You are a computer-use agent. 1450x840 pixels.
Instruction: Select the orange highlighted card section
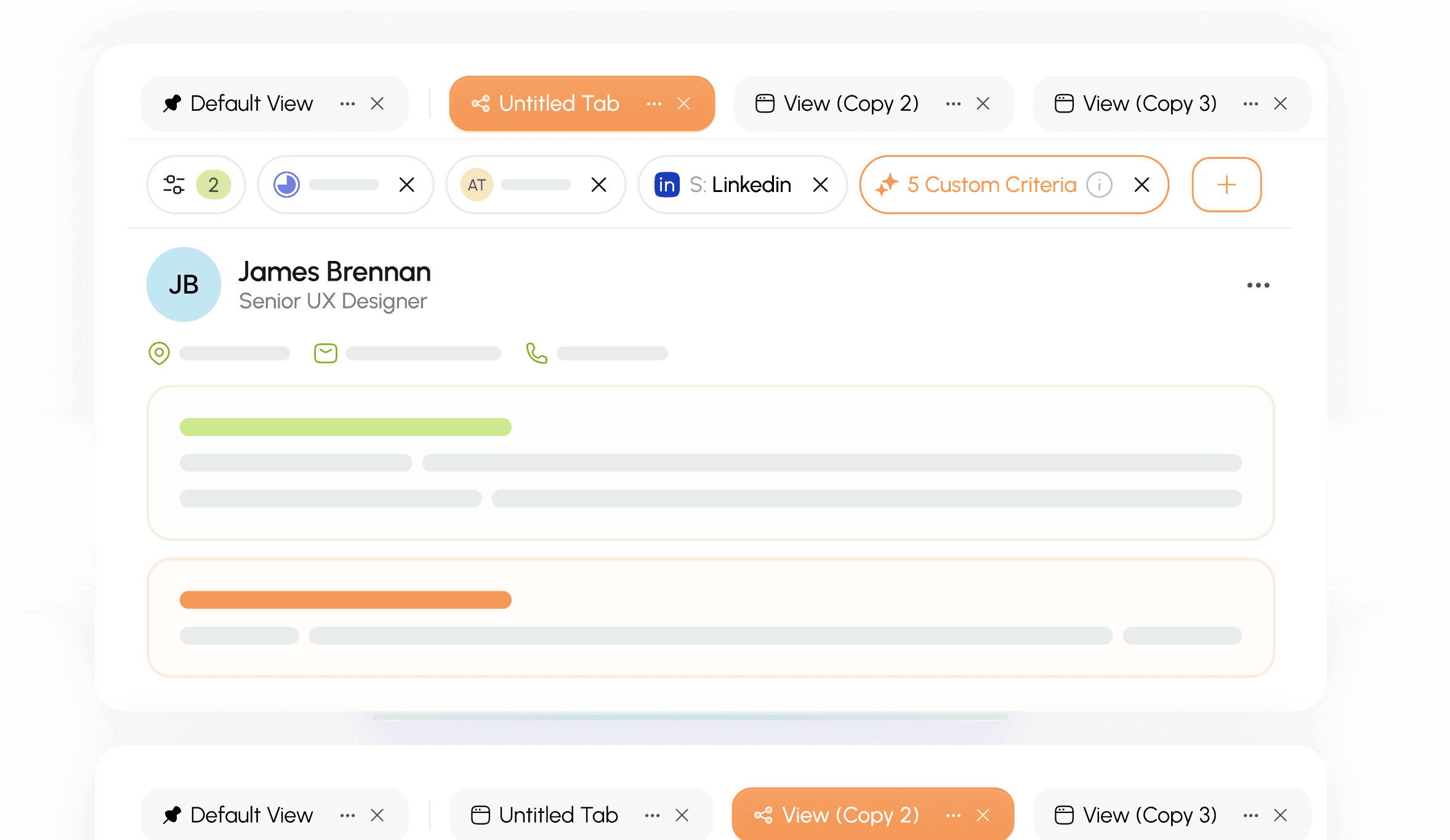point(711,618)
